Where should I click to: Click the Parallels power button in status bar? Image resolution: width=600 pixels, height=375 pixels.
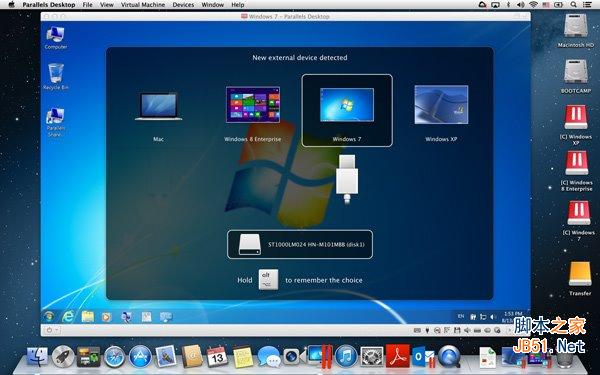[49, 330]
